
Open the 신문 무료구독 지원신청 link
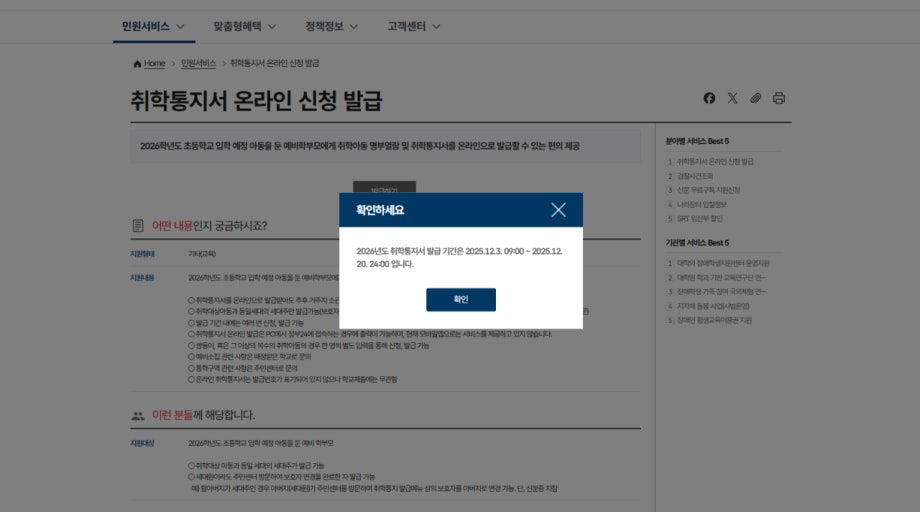[x=708, y=190]
